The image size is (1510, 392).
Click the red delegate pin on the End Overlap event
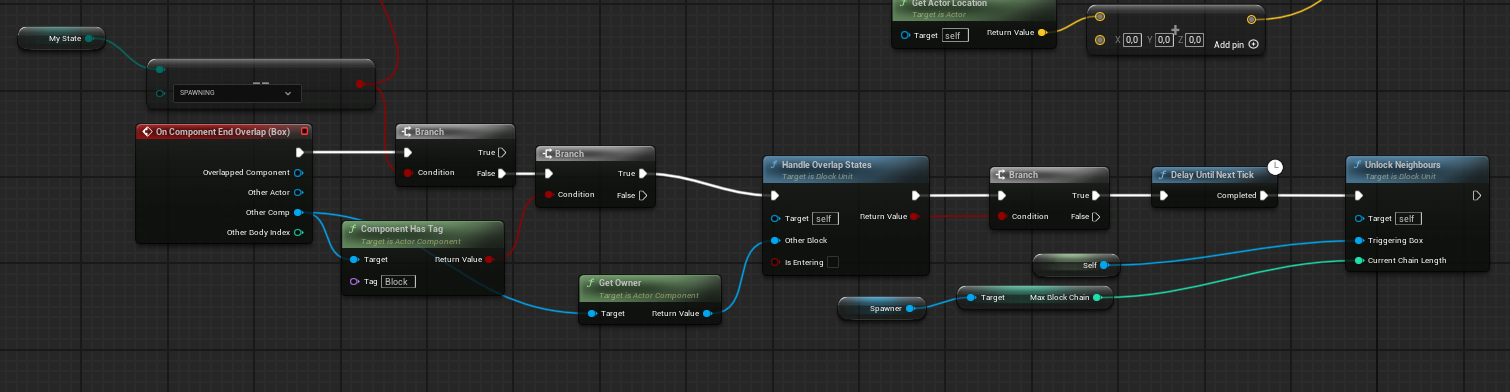tap(304, 131)
